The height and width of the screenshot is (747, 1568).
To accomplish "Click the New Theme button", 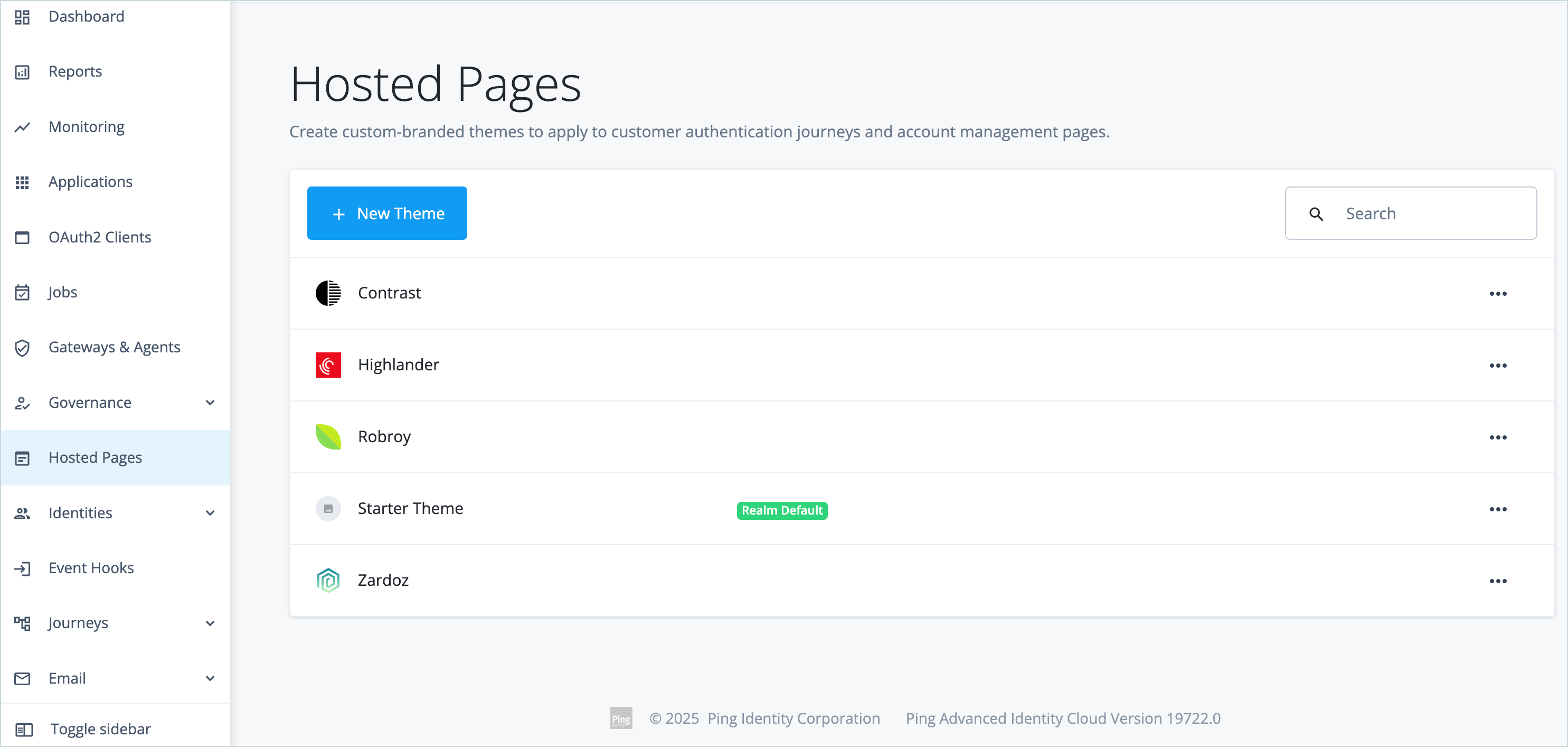I will click(x=387, y=213).
